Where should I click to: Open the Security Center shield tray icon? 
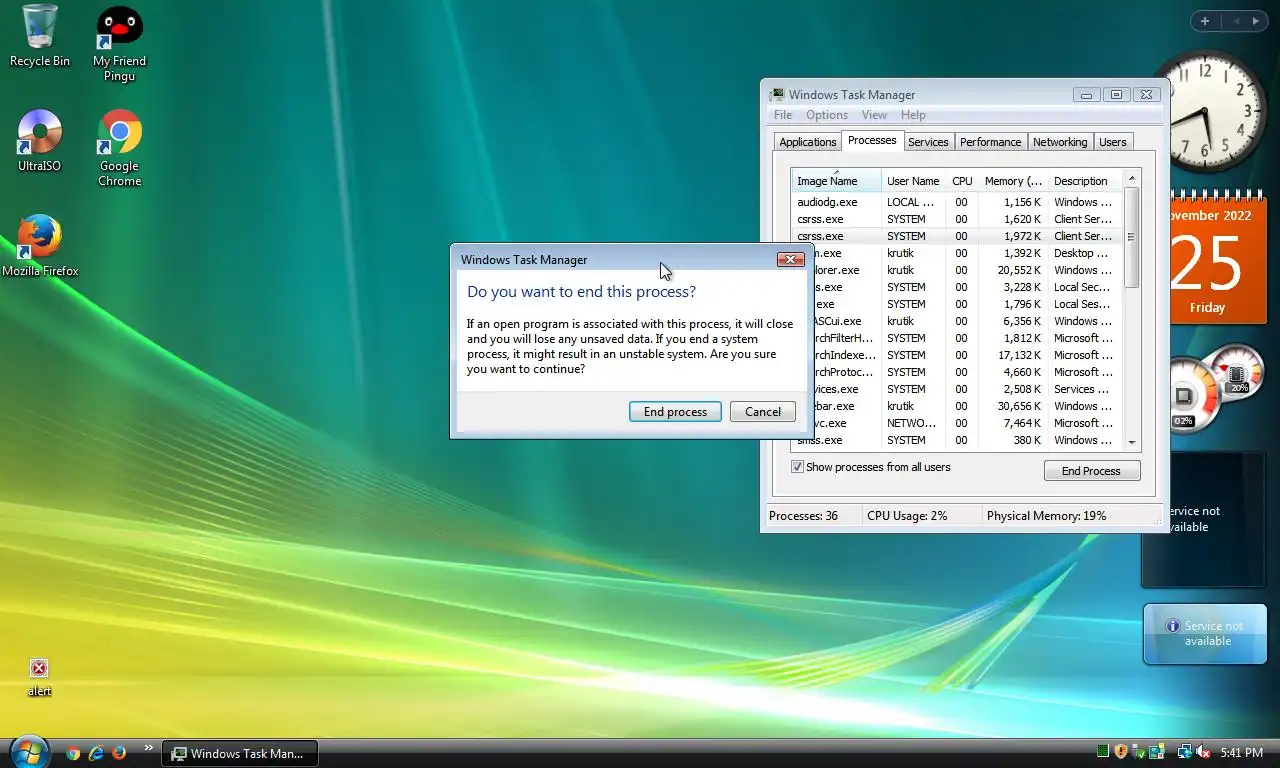click(1121, 752)
